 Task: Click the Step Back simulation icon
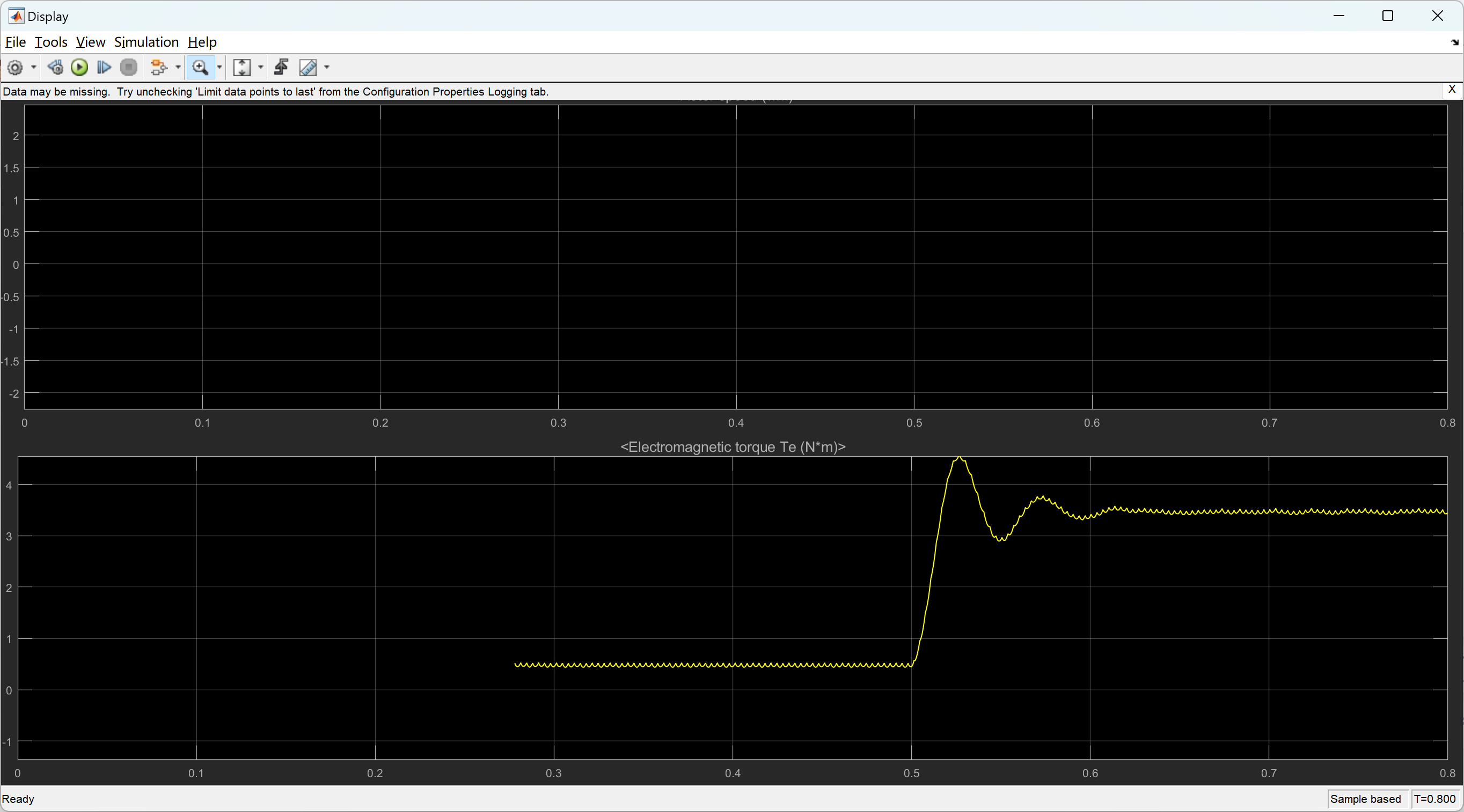[x=55, y=68]
